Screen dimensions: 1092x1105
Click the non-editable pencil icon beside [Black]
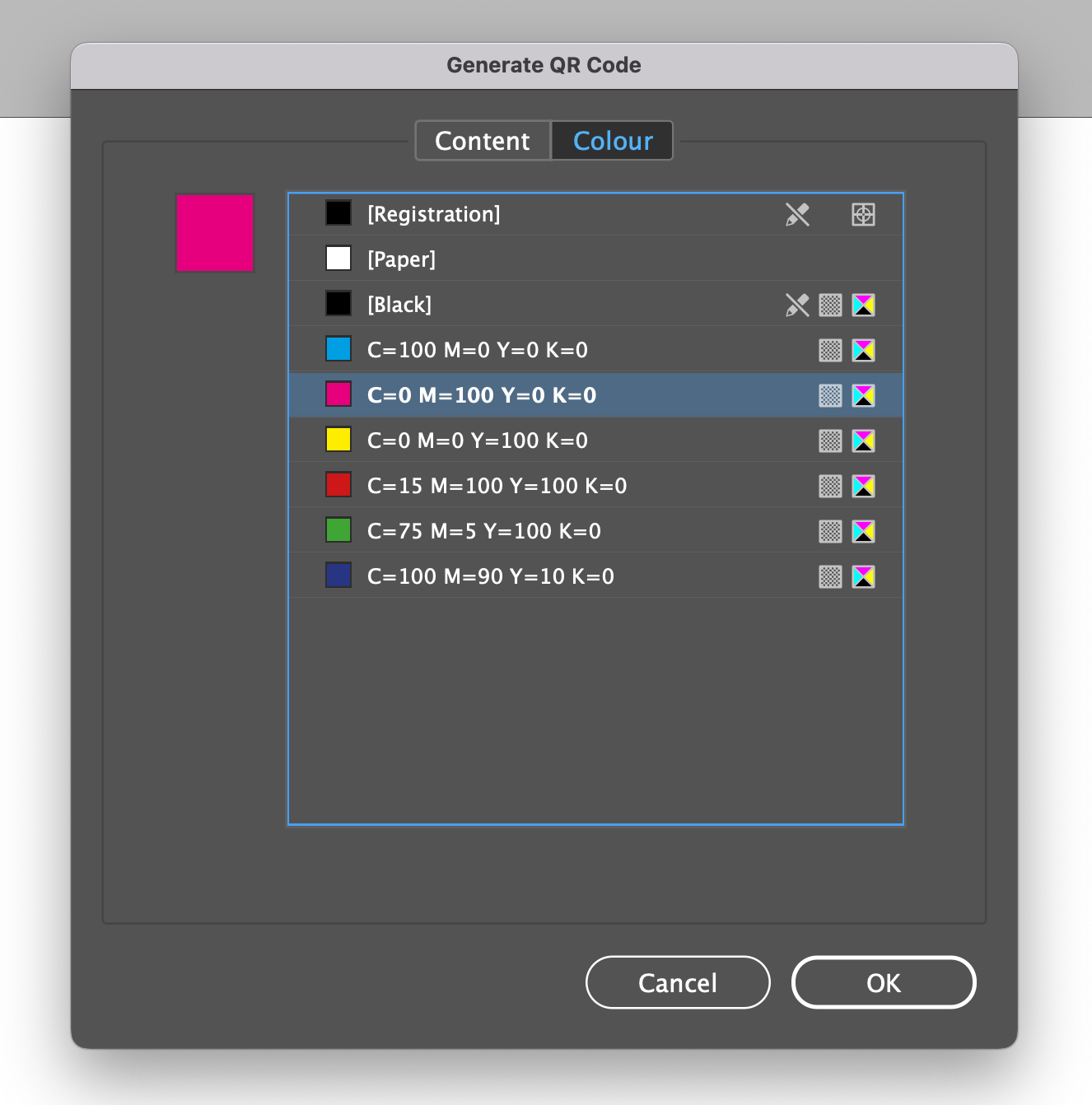(x=797, y=304)
